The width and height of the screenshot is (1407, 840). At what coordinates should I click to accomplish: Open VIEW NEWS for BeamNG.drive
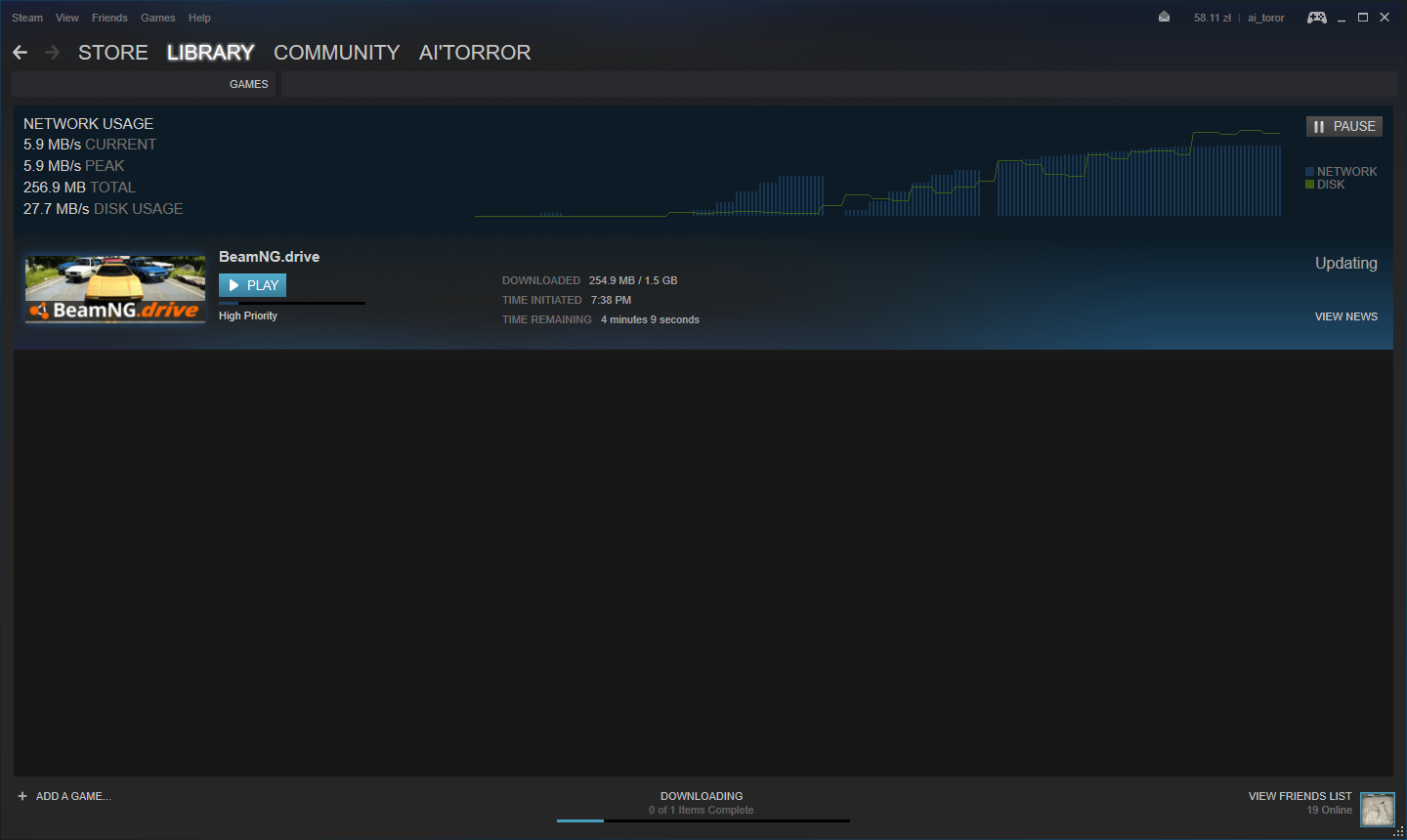(1346, 316)
